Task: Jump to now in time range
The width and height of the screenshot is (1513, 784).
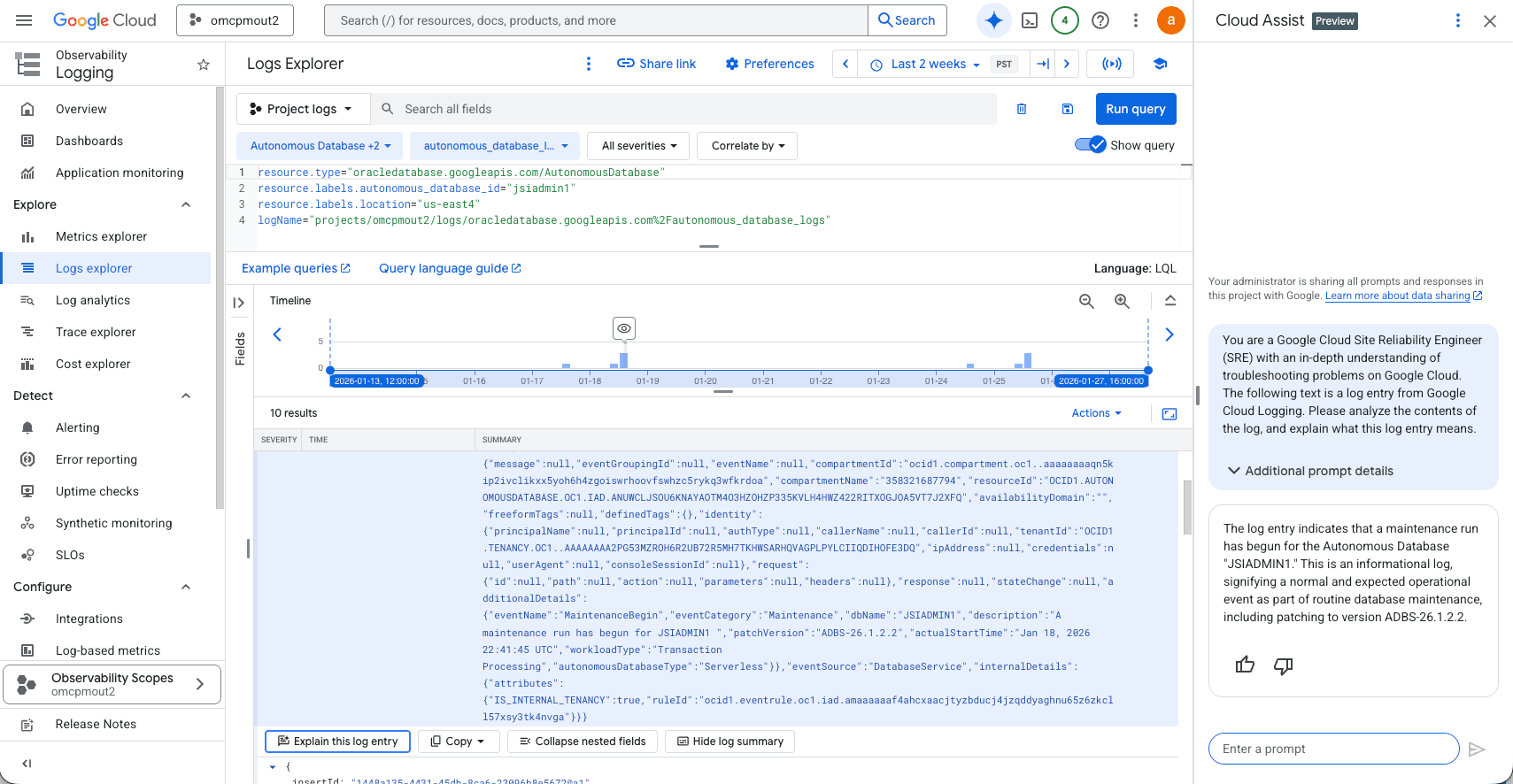Action: pos(1043,64)
